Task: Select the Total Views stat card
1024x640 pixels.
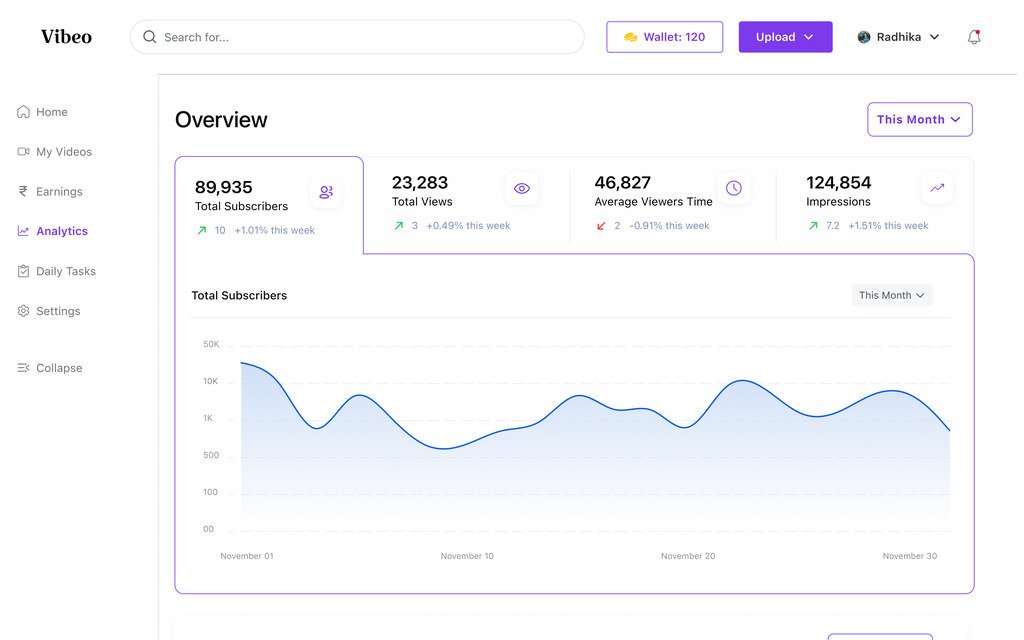Action: [x=466, y=203]
